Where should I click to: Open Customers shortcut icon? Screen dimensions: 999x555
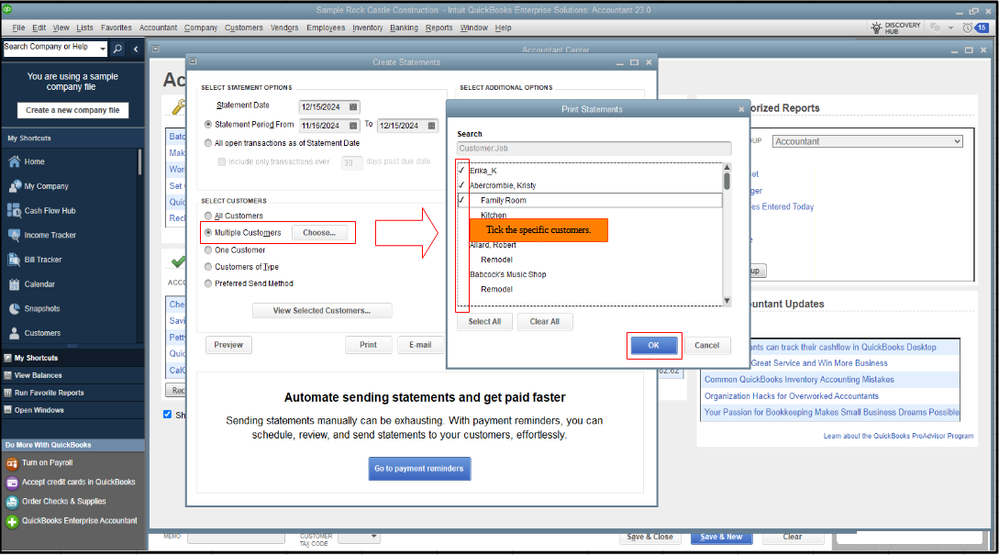14,333
